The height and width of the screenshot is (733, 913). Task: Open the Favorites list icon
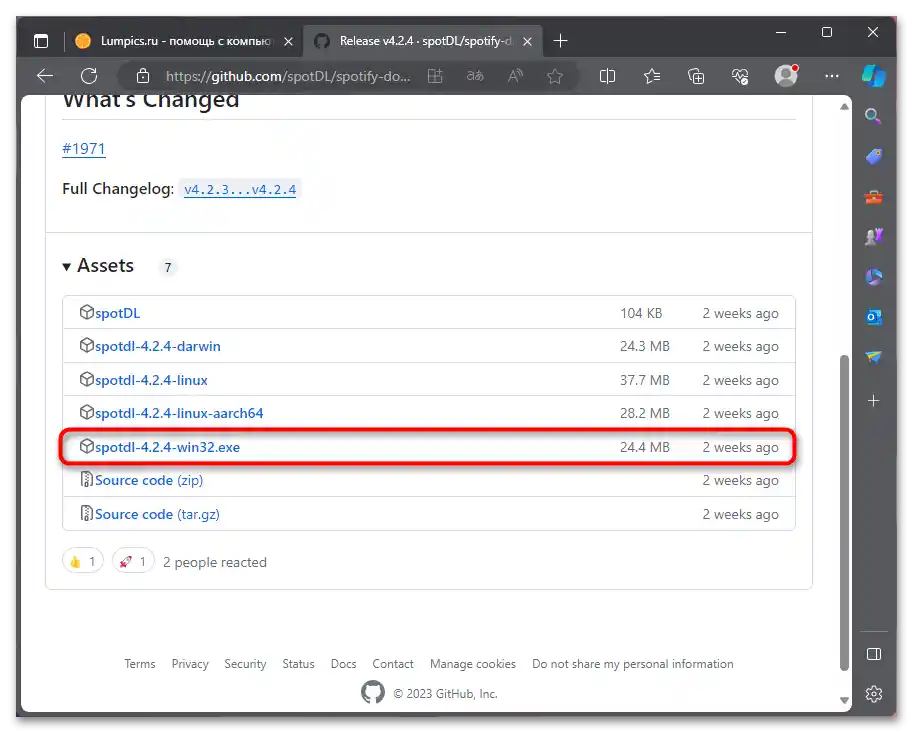pos(652,76)
